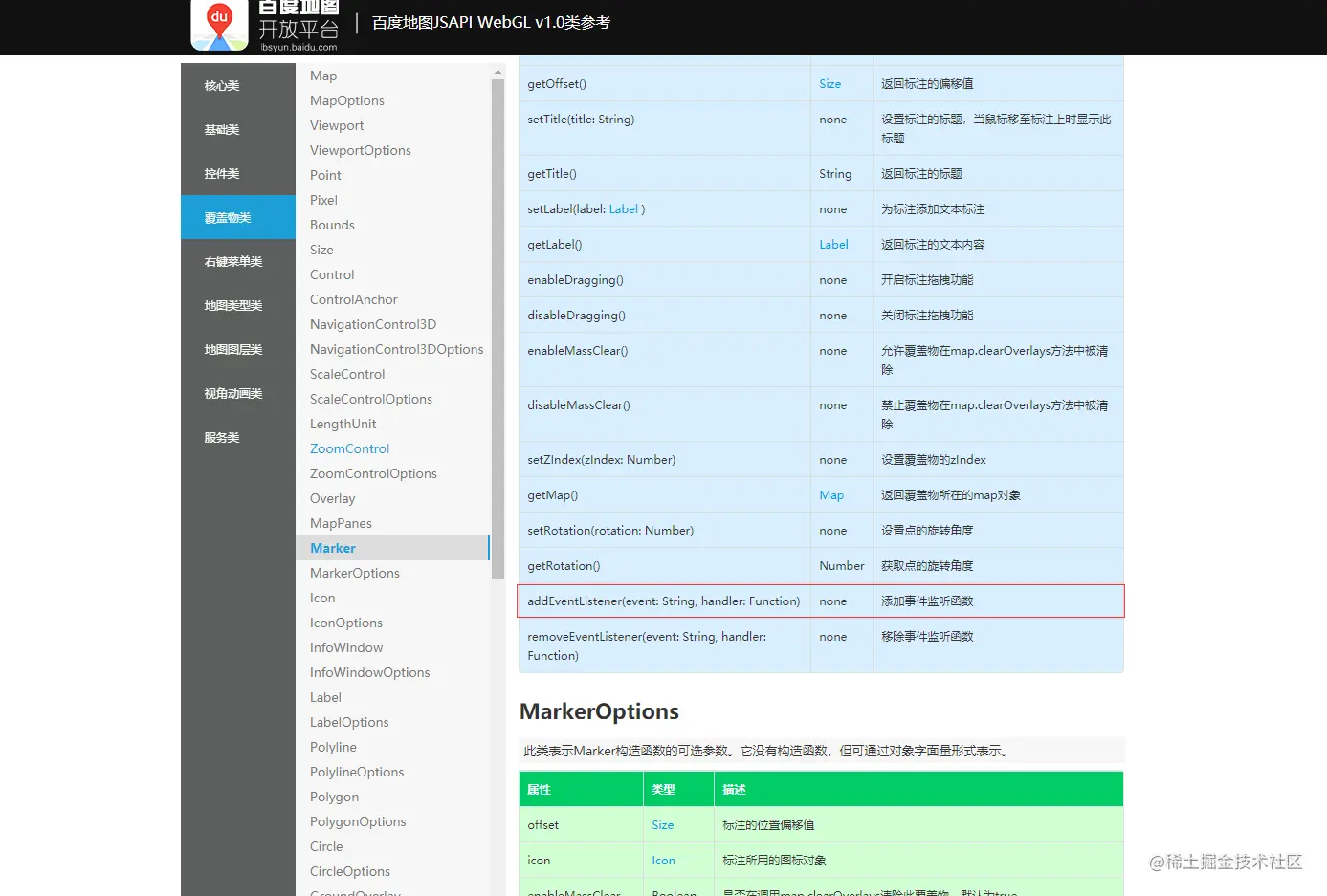The width and height of the screenshot is (1327, 896).
Task: Open the highlighted ZoomControl entry
Action: point(349,448)
